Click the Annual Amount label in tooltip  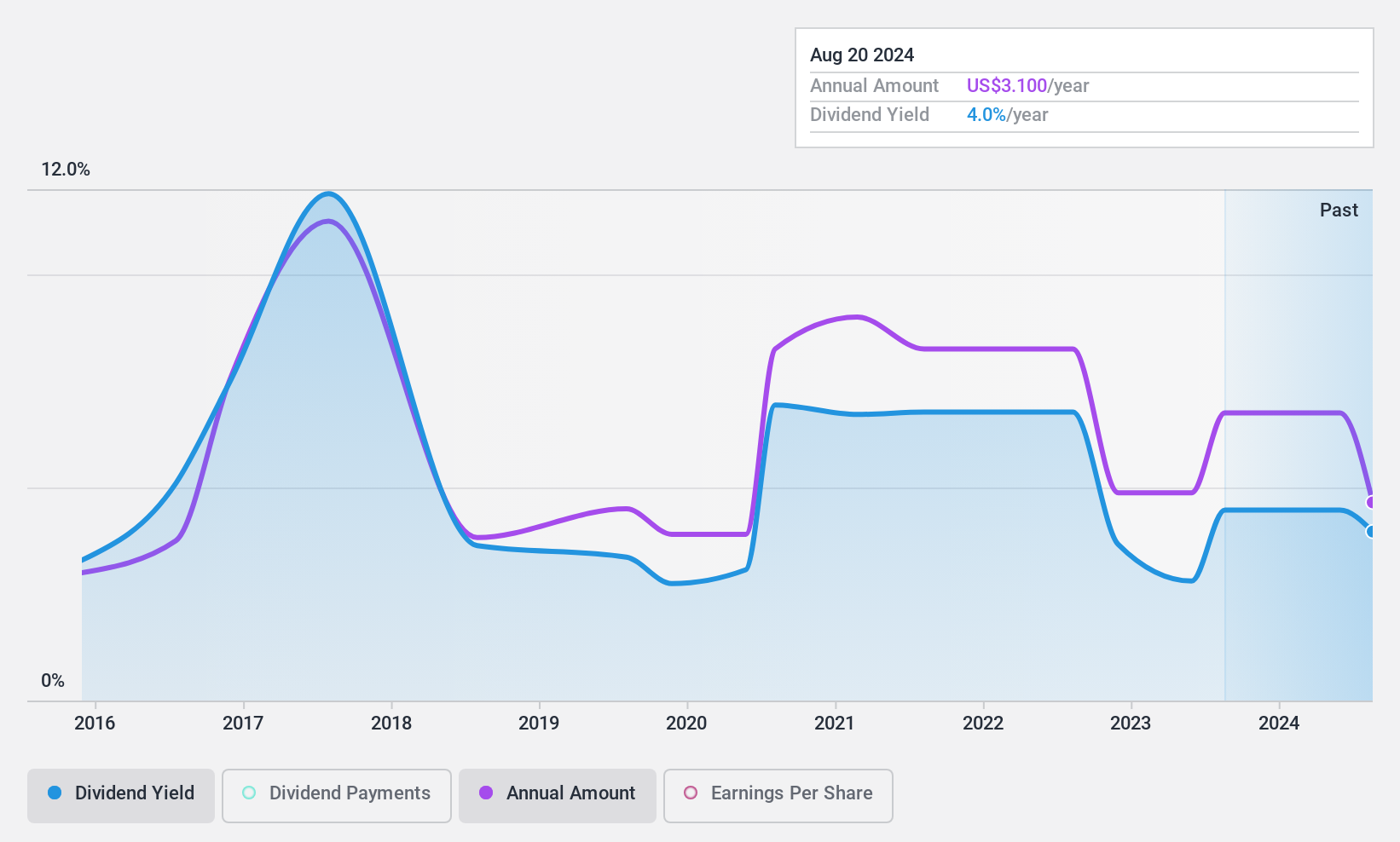pyautogui.click(x=874, y=86)
